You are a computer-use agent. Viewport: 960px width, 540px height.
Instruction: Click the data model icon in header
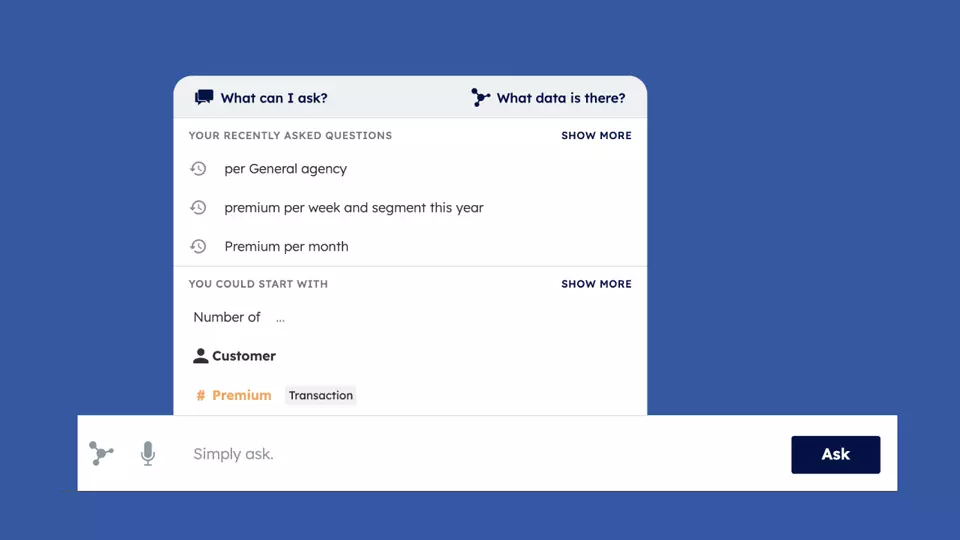480,98
